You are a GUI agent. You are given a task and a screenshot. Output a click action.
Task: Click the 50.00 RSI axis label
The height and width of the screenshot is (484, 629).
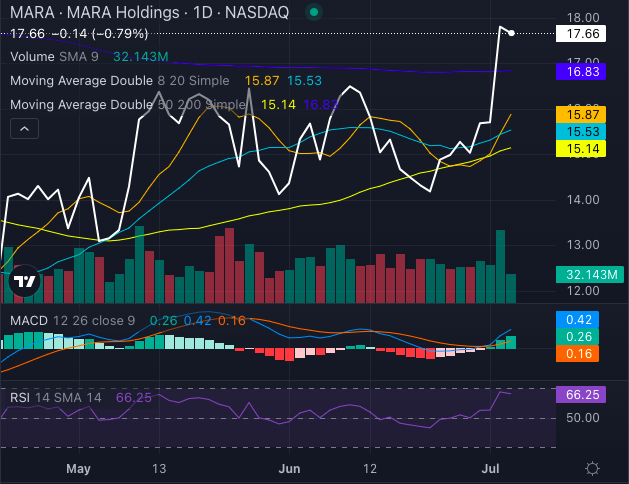pos(583,418)
